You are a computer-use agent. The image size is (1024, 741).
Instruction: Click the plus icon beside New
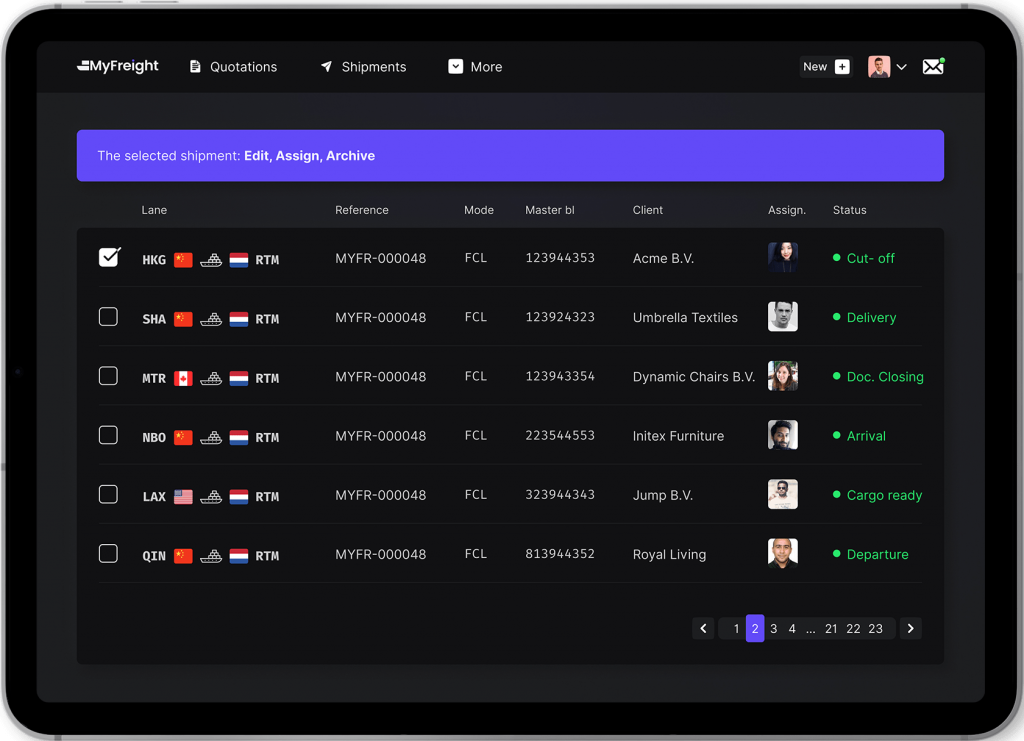tap(842, 67)
